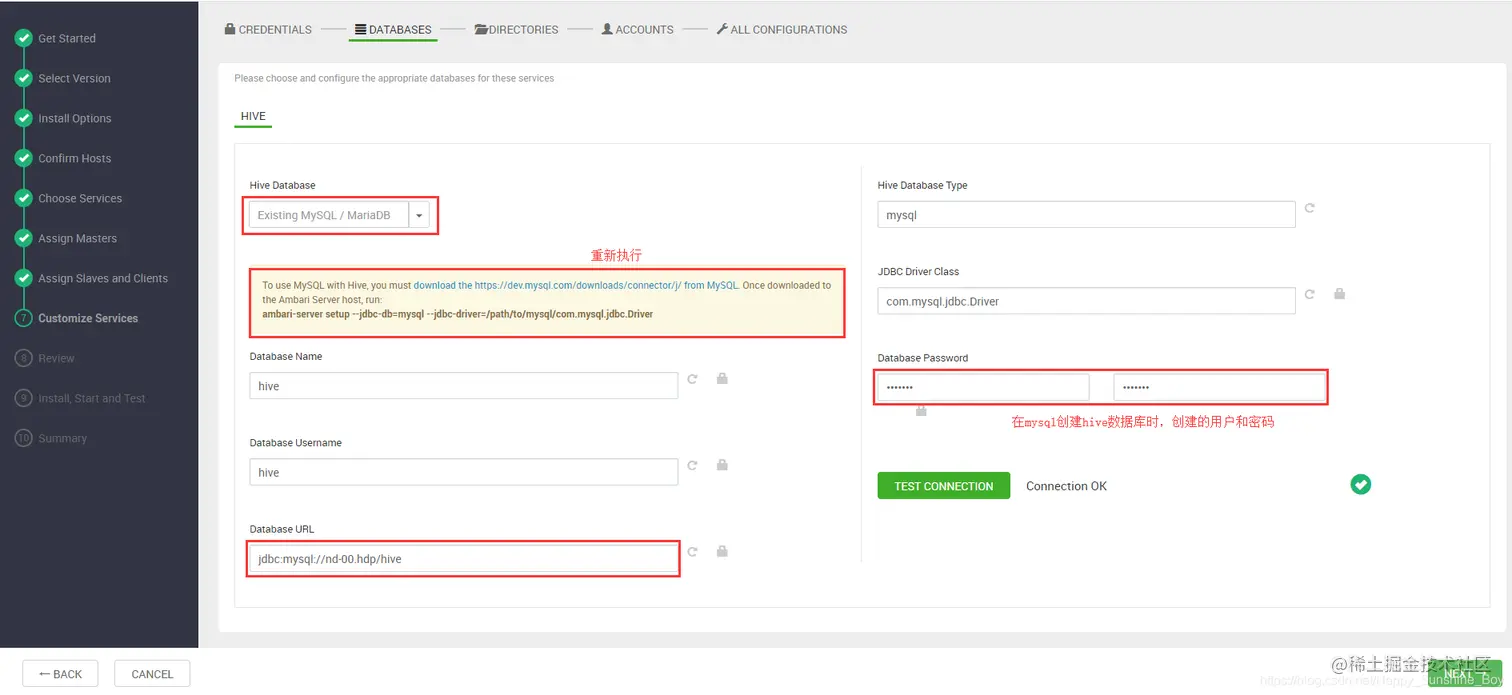The width and height of the screenshot is (1512, 695).
Task: Reset the Database URL to default
Action: point(692,552)
